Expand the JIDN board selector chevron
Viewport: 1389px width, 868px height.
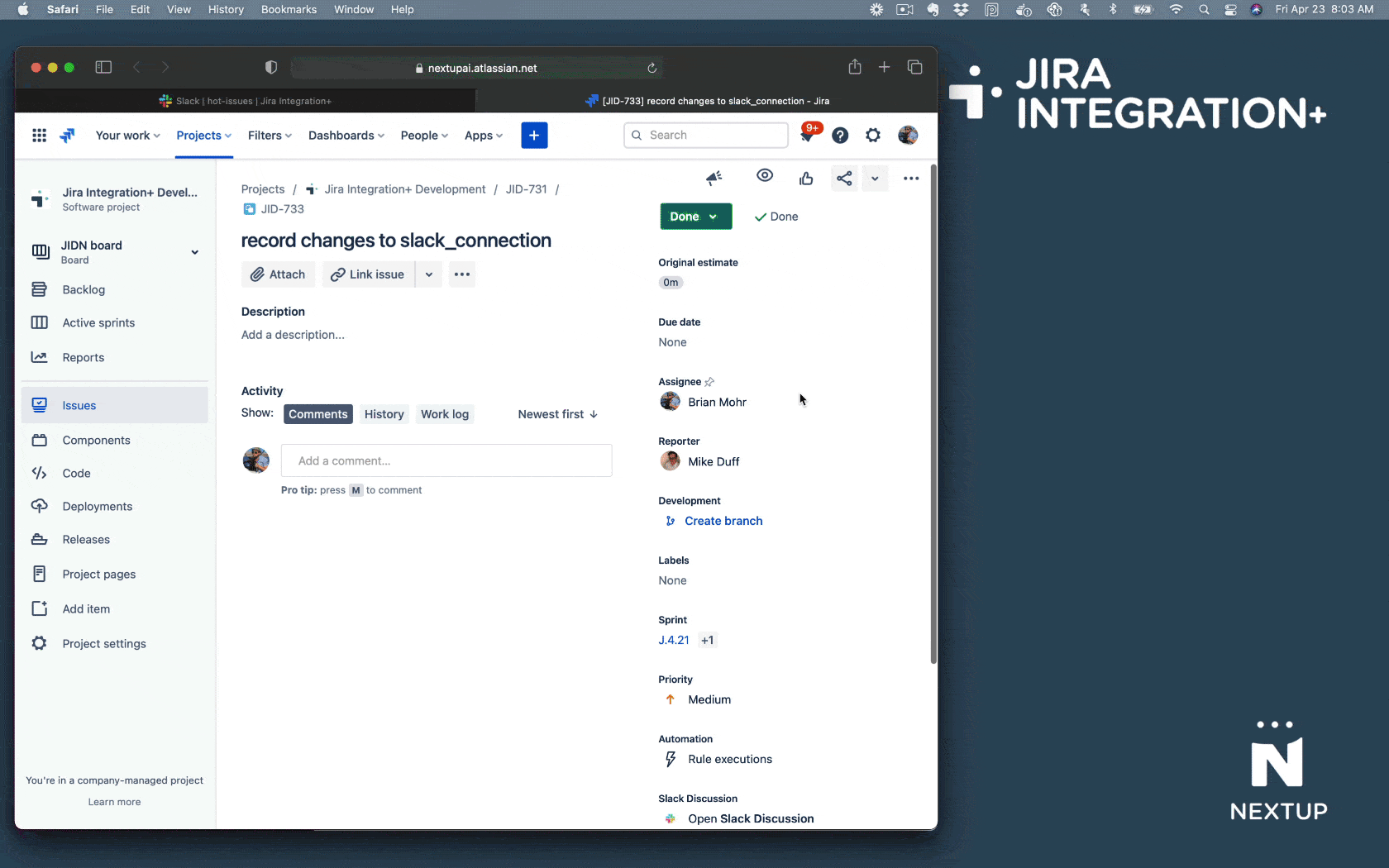[195, 252]
